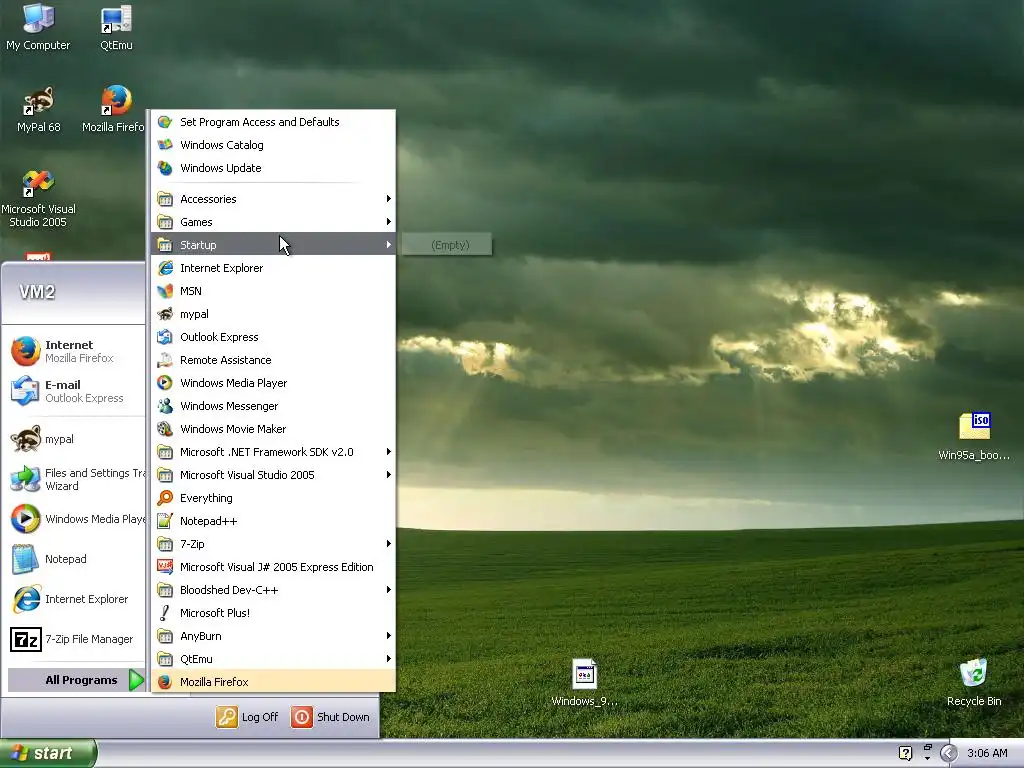Click the (Empty) Startup submenu entry
Image resolution: width=1024 pixels, height=768 pixels.
click(x=447, y=245)
